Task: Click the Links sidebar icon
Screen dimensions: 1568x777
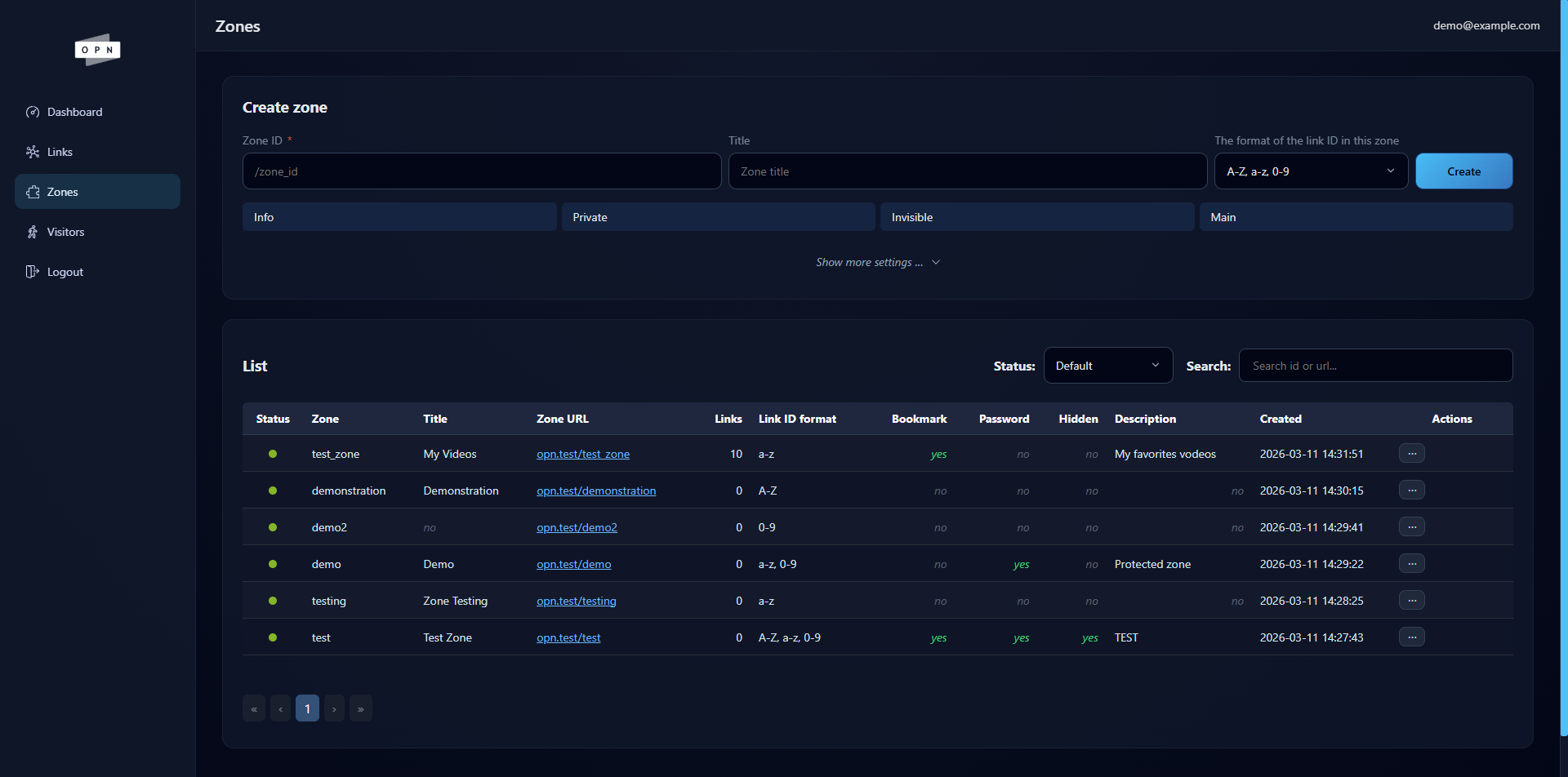Action: pos(33,152)
